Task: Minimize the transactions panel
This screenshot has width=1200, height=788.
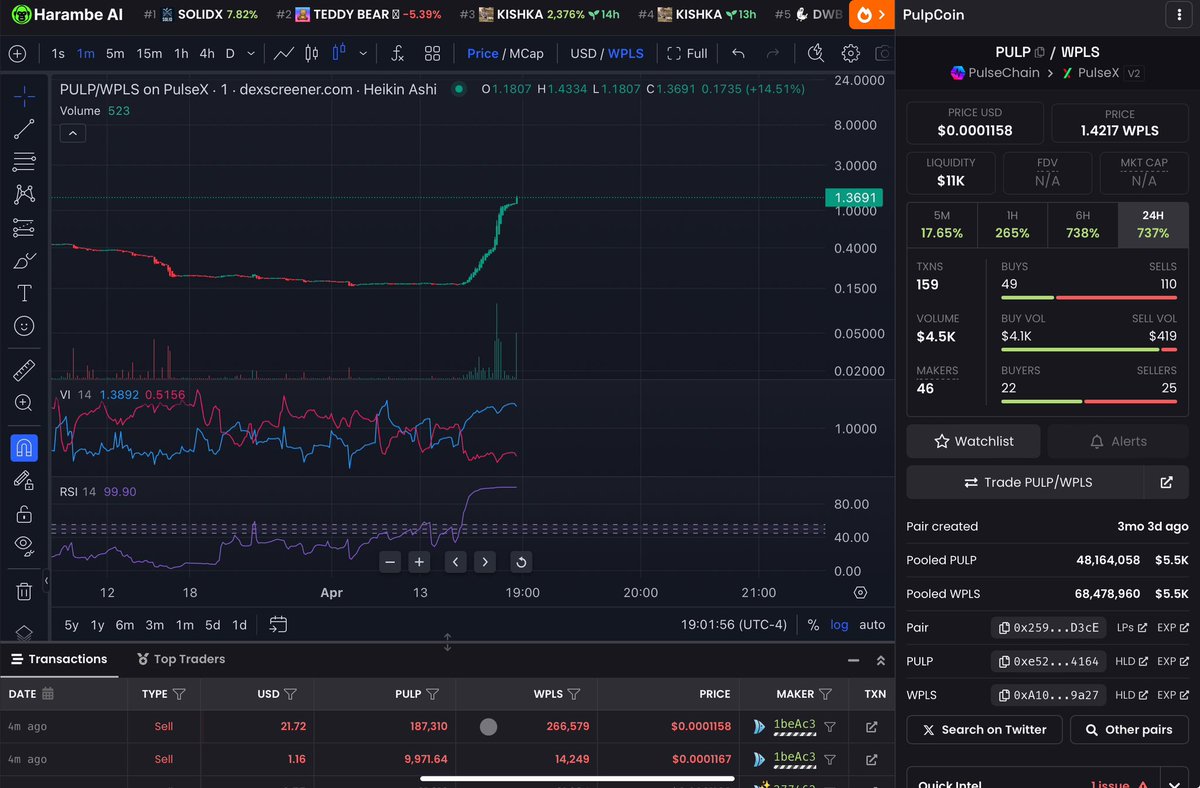Action: point(853,660)
